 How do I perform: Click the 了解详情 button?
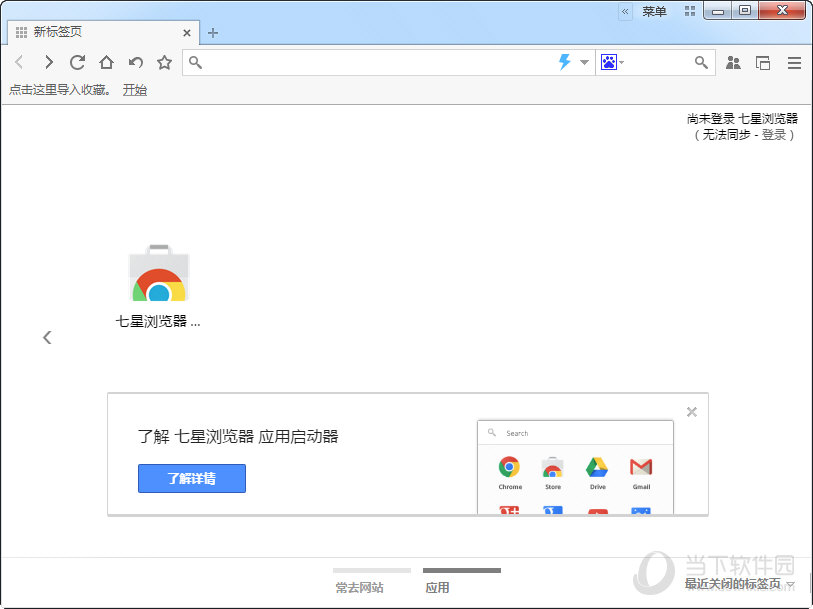pyautogui.click(x=191, y=478)
